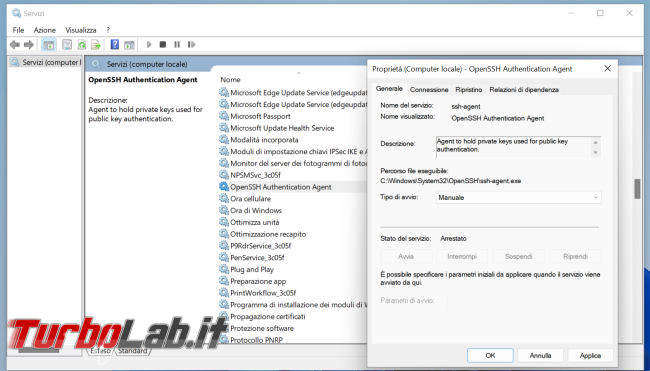Viewport: 650px width, 371px height.
Task: Select the Protezione software service row
Action: point(292,328)
